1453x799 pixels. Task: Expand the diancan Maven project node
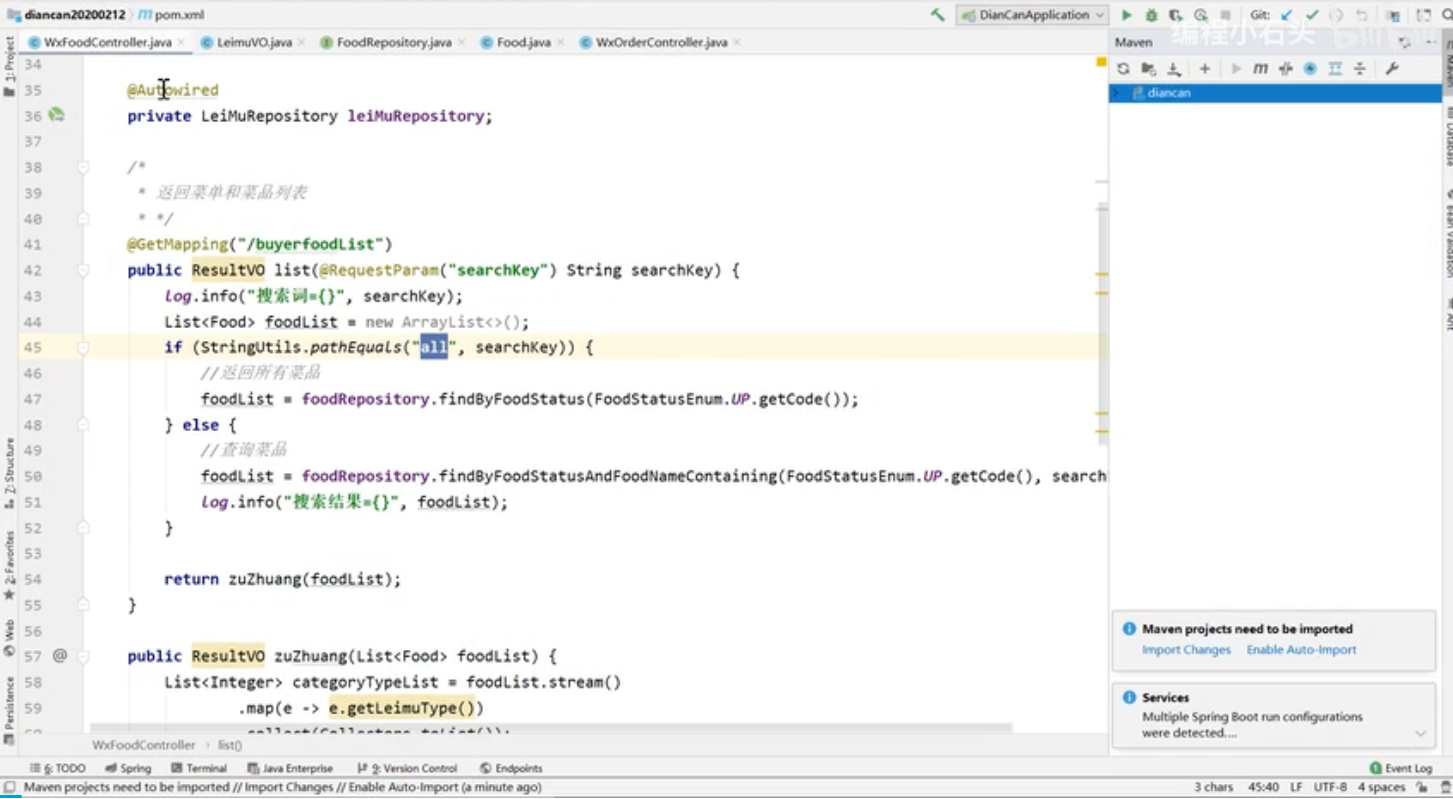click(1117, 92)
